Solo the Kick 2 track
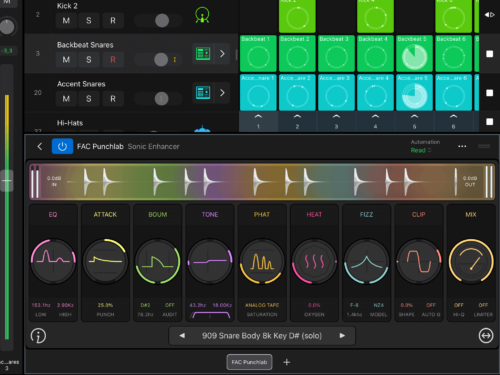The height and width of the screenshot is (375, 500). 89,21
